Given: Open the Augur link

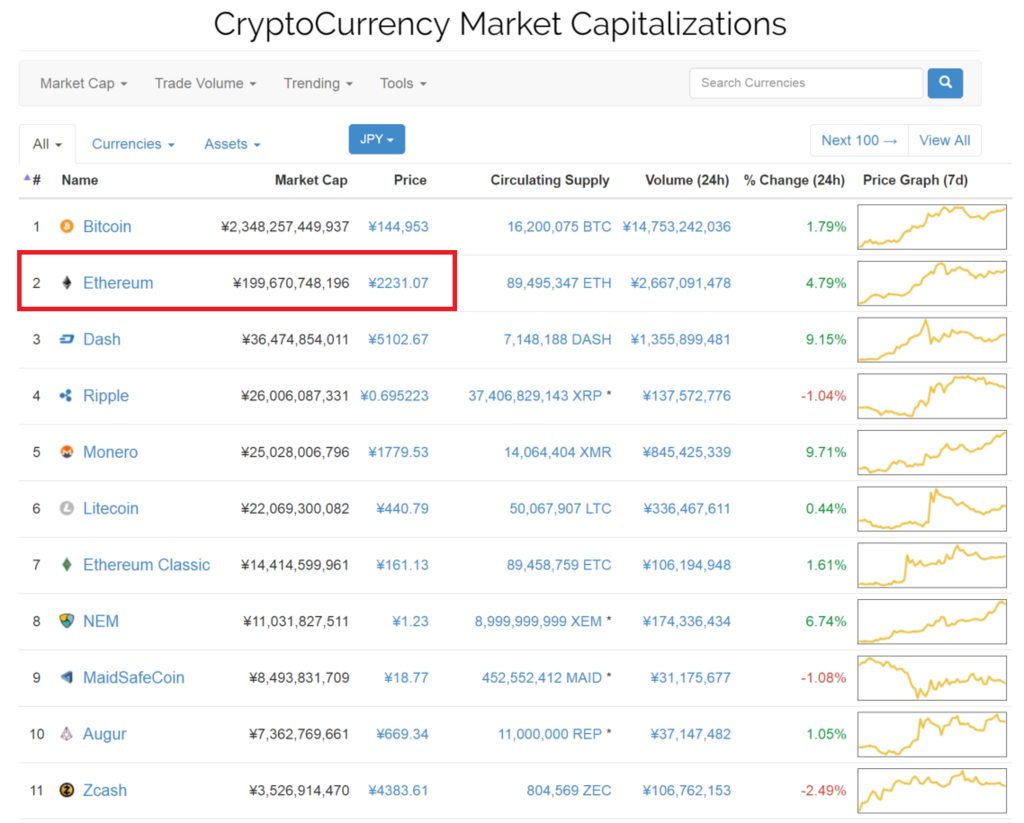Looking at the screenshot, I should pyautogui.click(x=104, y=734).
